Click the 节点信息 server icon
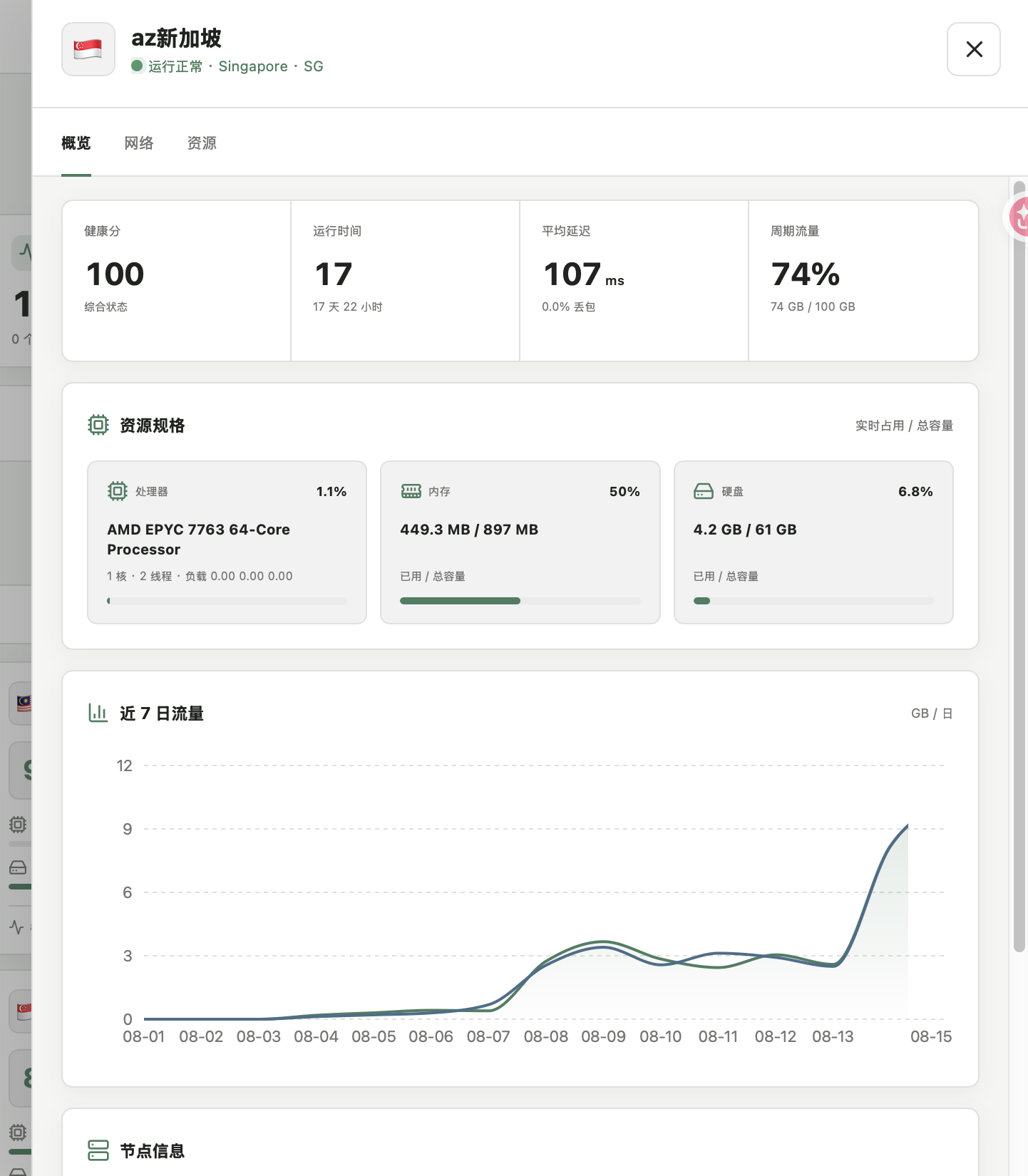Screen dimensions: 1028x1176 coord(98,1150)
